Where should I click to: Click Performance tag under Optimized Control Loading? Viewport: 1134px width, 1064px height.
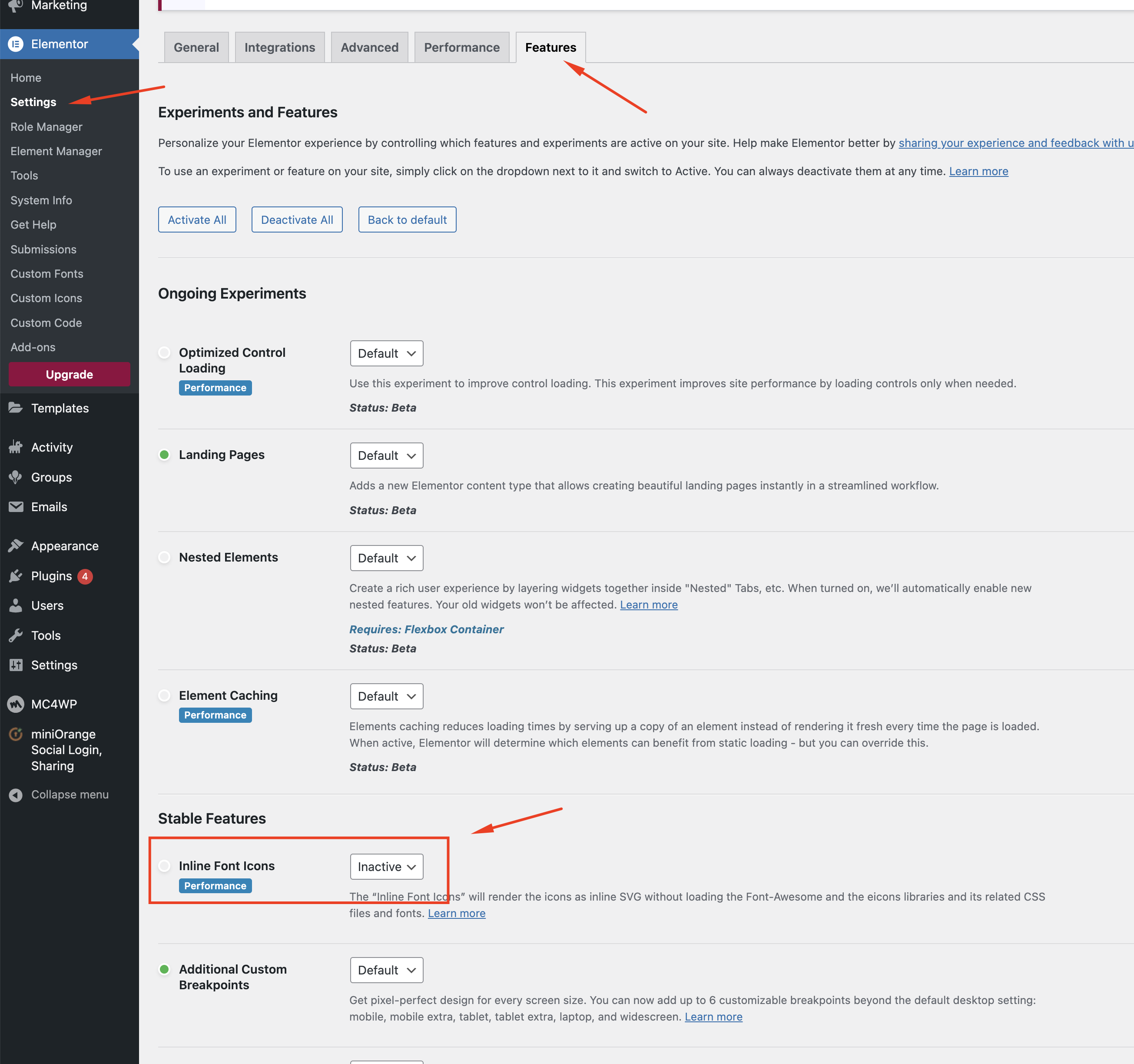click(x=215, y=388)
